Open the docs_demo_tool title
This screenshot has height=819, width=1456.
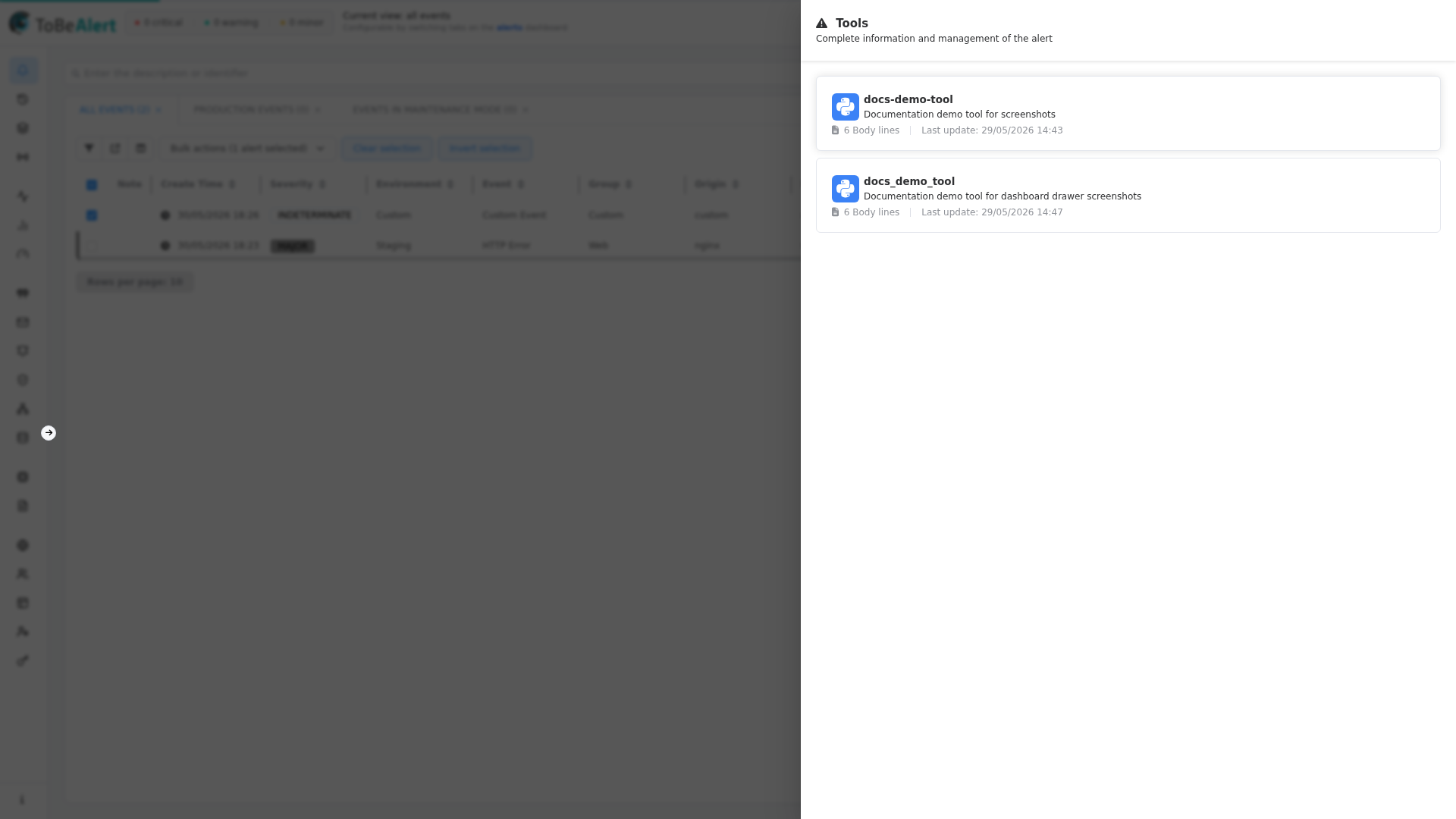click(908, 181)
